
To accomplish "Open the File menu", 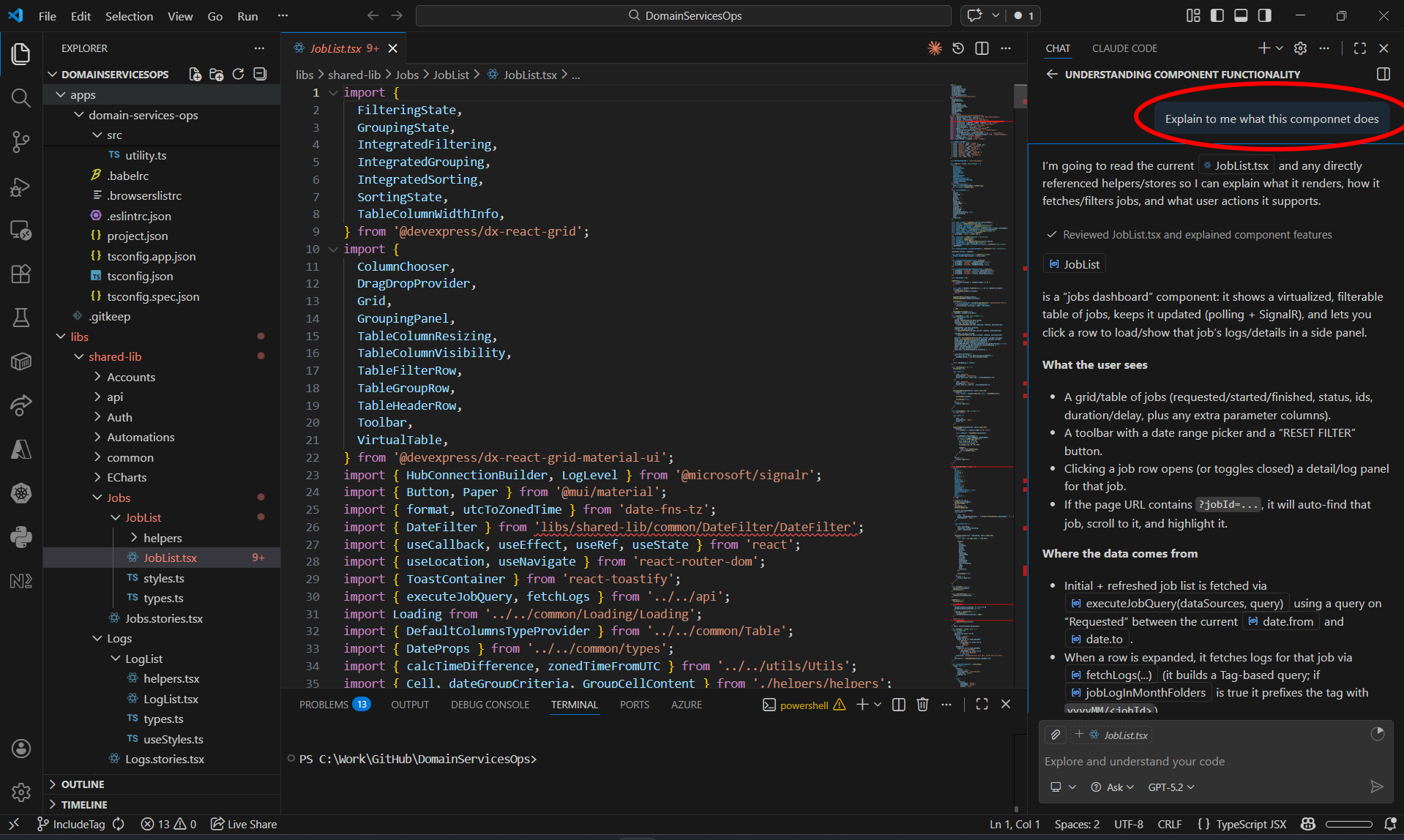I will pyautogui.click(x=48, y=15).
